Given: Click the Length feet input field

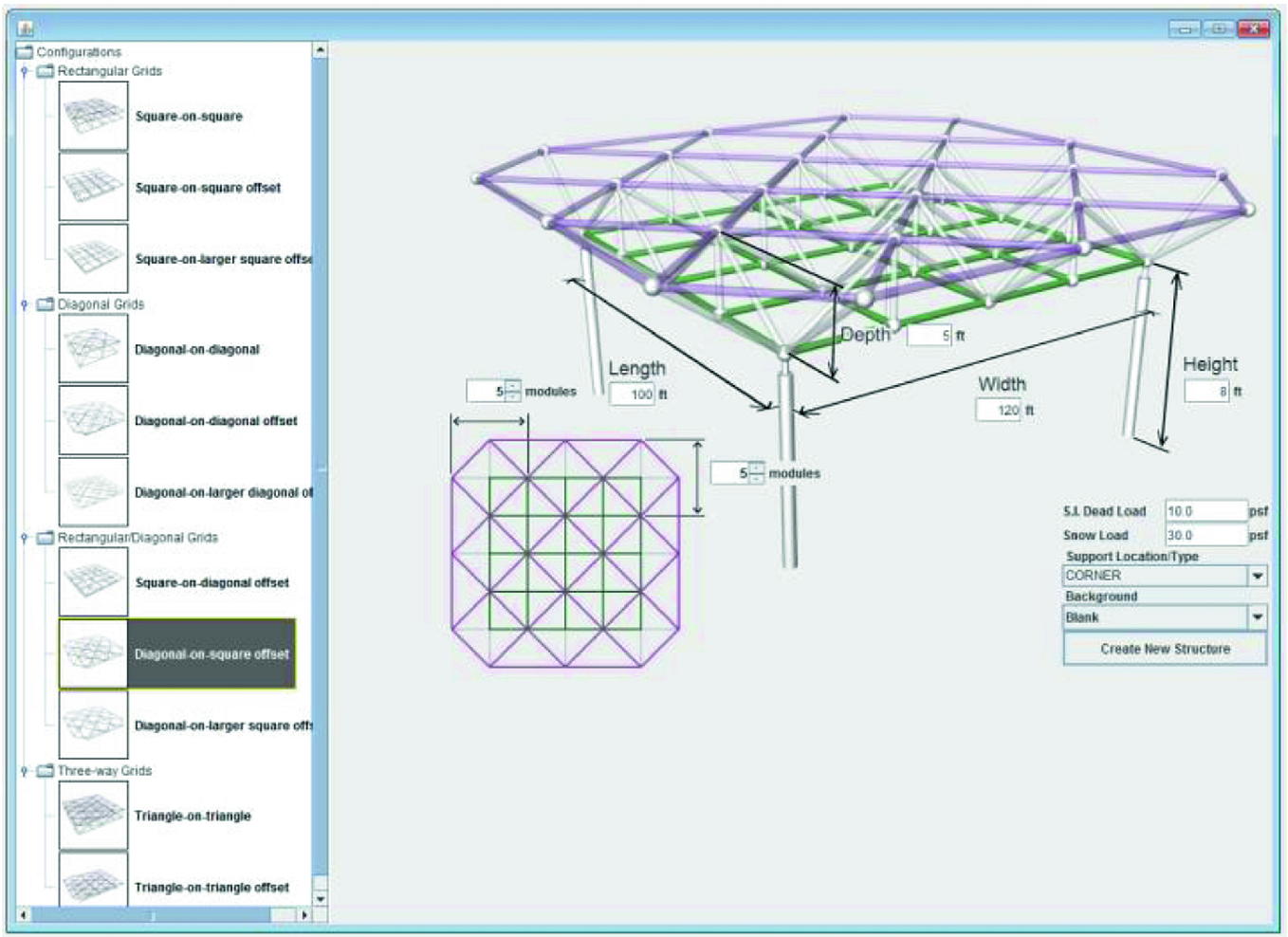Looking at the screenshot, I should (x=631, y=395).
